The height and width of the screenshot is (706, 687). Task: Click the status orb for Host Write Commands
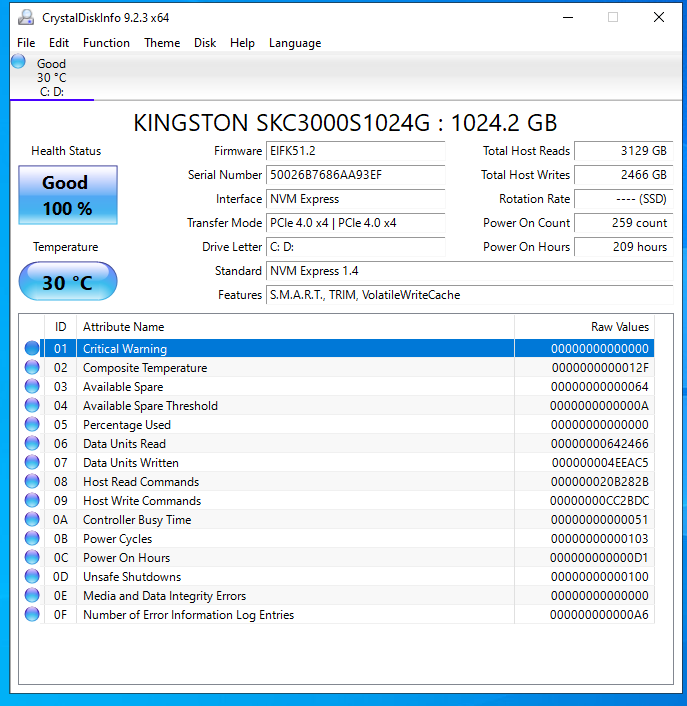[x=32, y=500]
